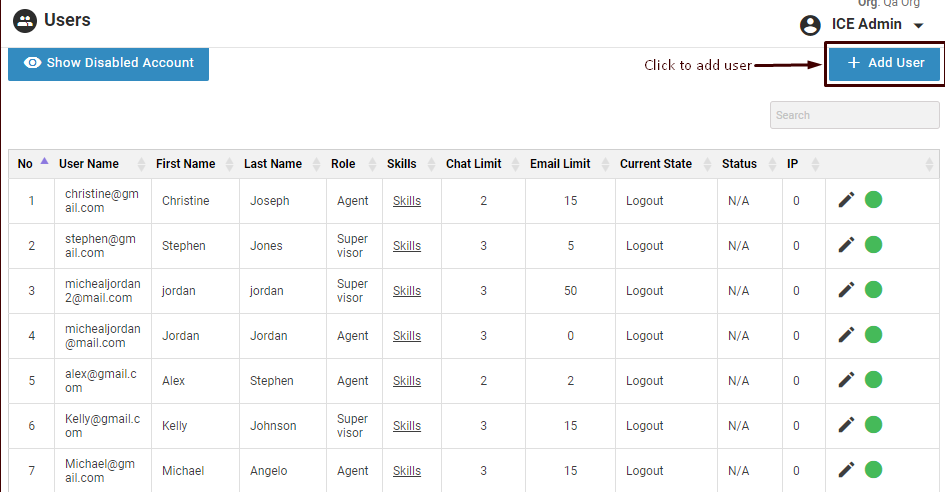Viewport: 945px width, 492px height.
Task: Show disabled accounts with eye button
Action: point(108,63)
